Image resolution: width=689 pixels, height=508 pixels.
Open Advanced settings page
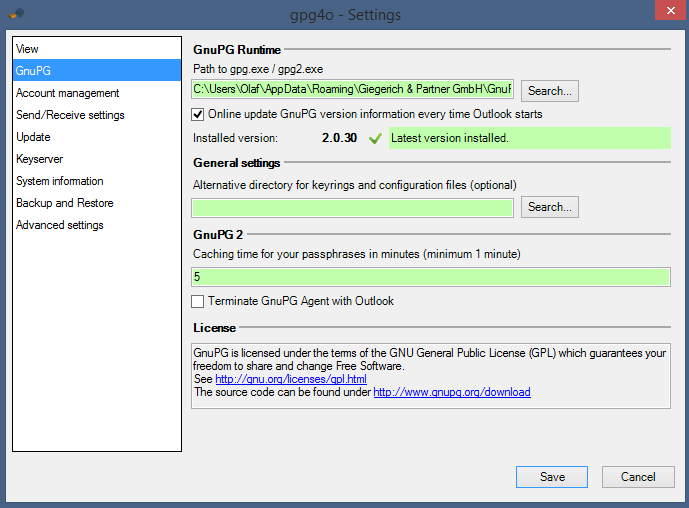pyautogui.click(x=97, y=225)
